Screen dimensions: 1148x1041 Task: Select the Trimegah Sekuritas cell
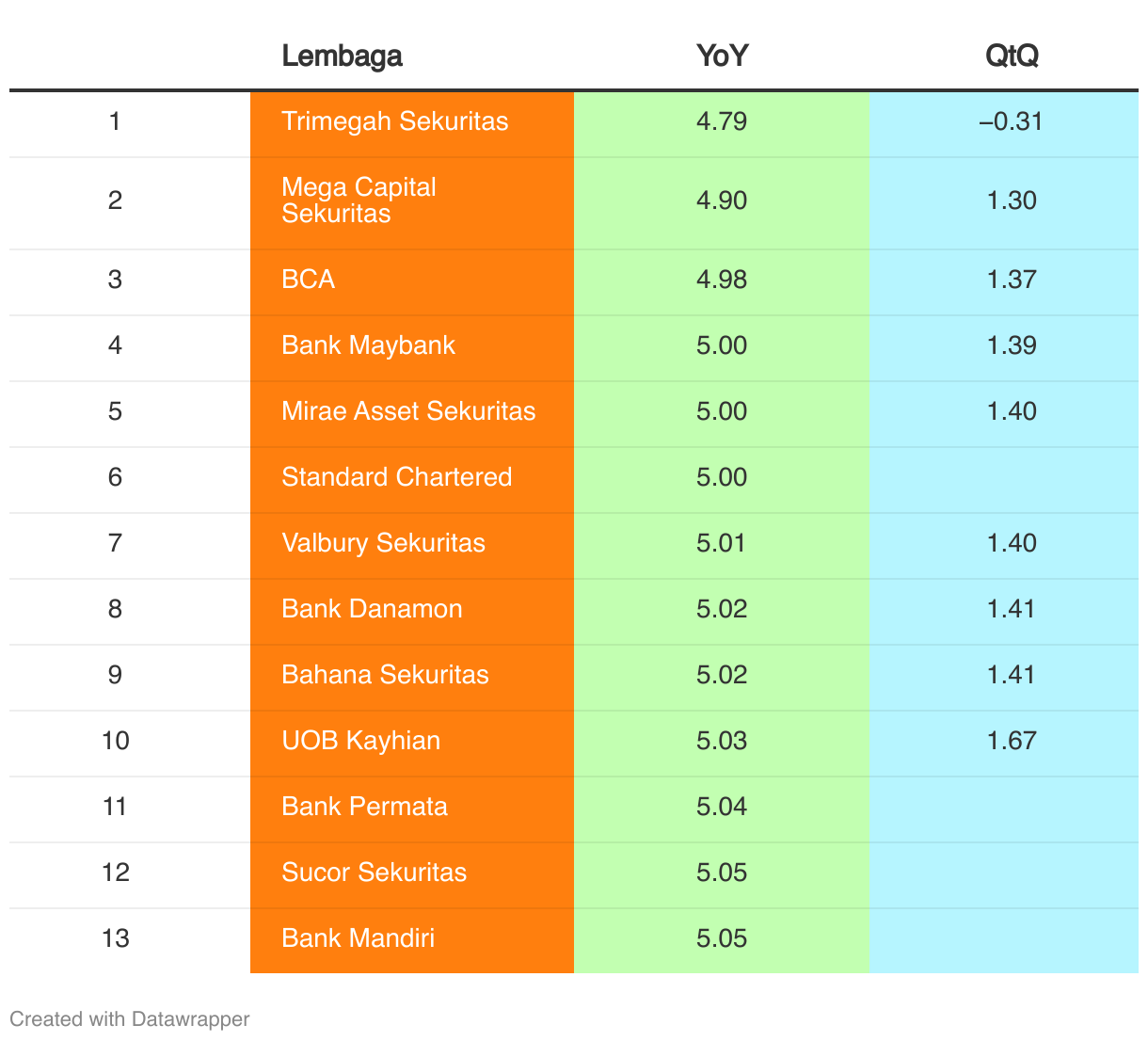click(412, 124)
